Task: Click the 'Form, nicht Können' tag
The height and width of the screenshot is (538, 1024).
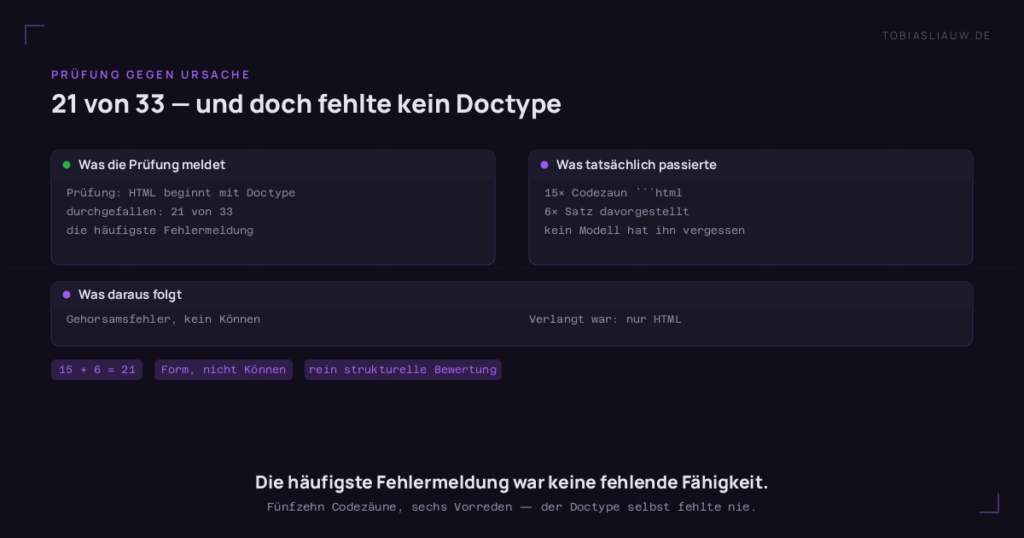Action: pyautogui.click(x=223, y=370)
